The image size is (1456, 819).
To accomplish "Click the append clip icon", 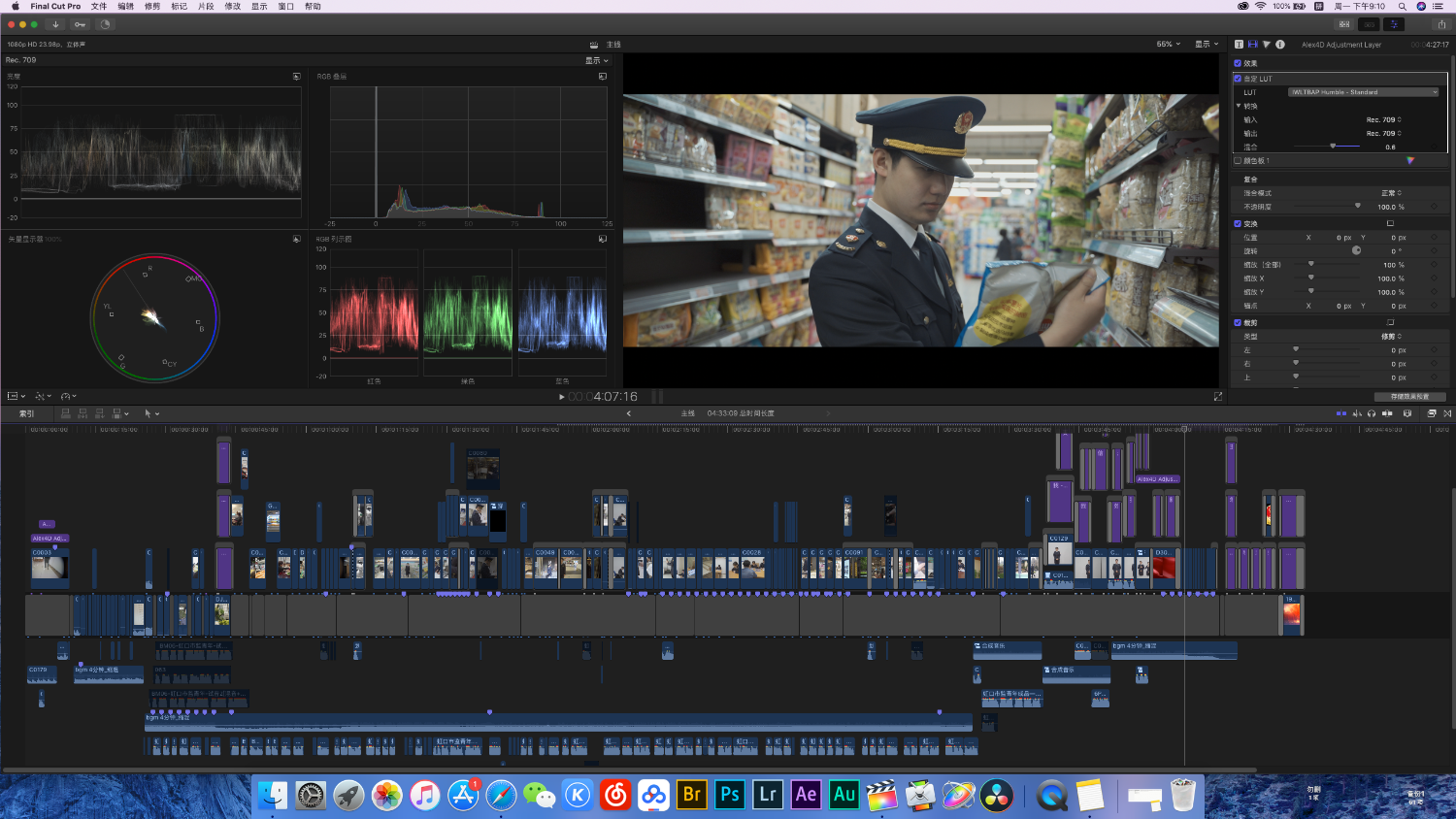I will [99, 413].
